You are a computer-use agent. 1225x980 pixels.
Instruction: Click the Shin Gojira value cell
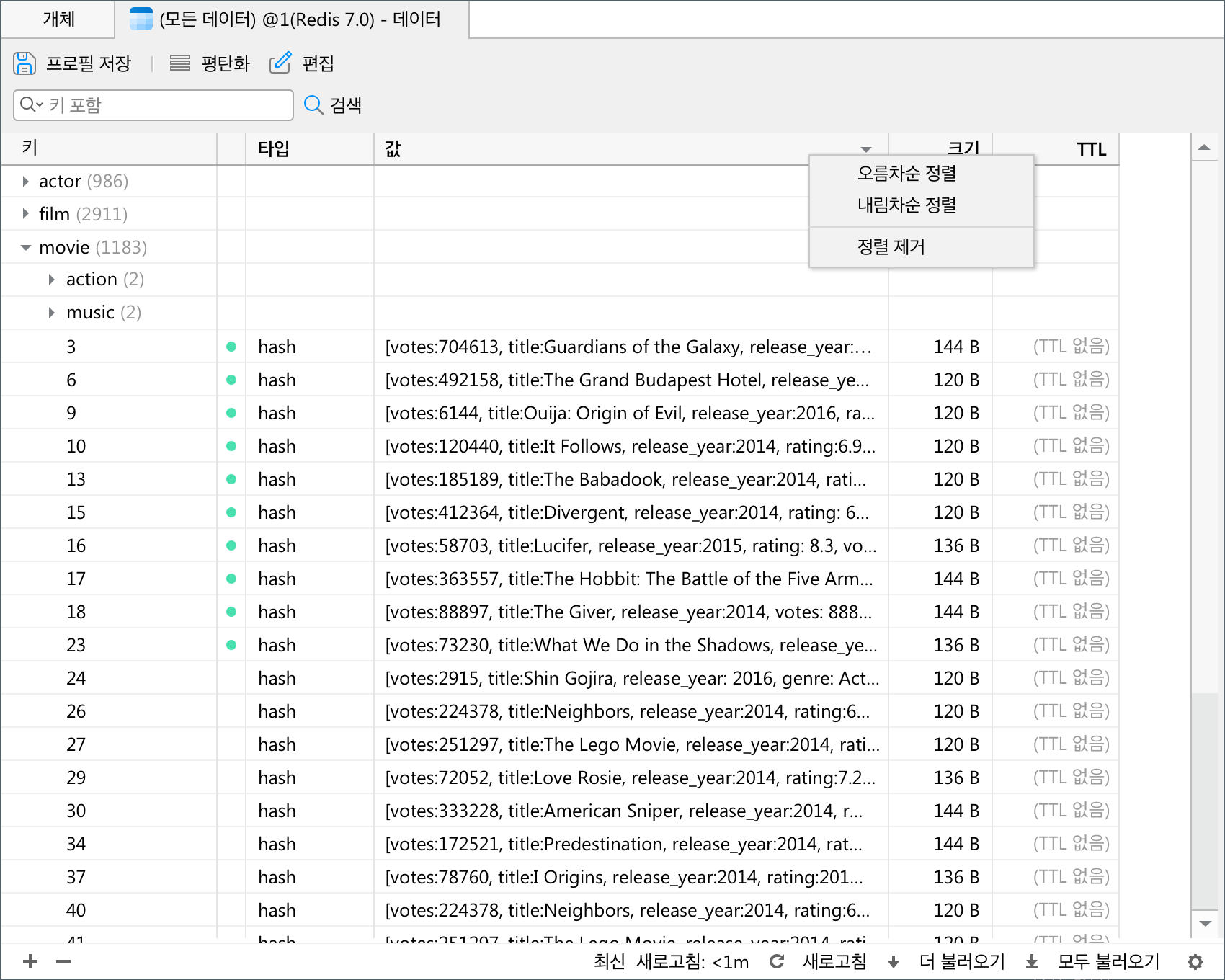631,678
